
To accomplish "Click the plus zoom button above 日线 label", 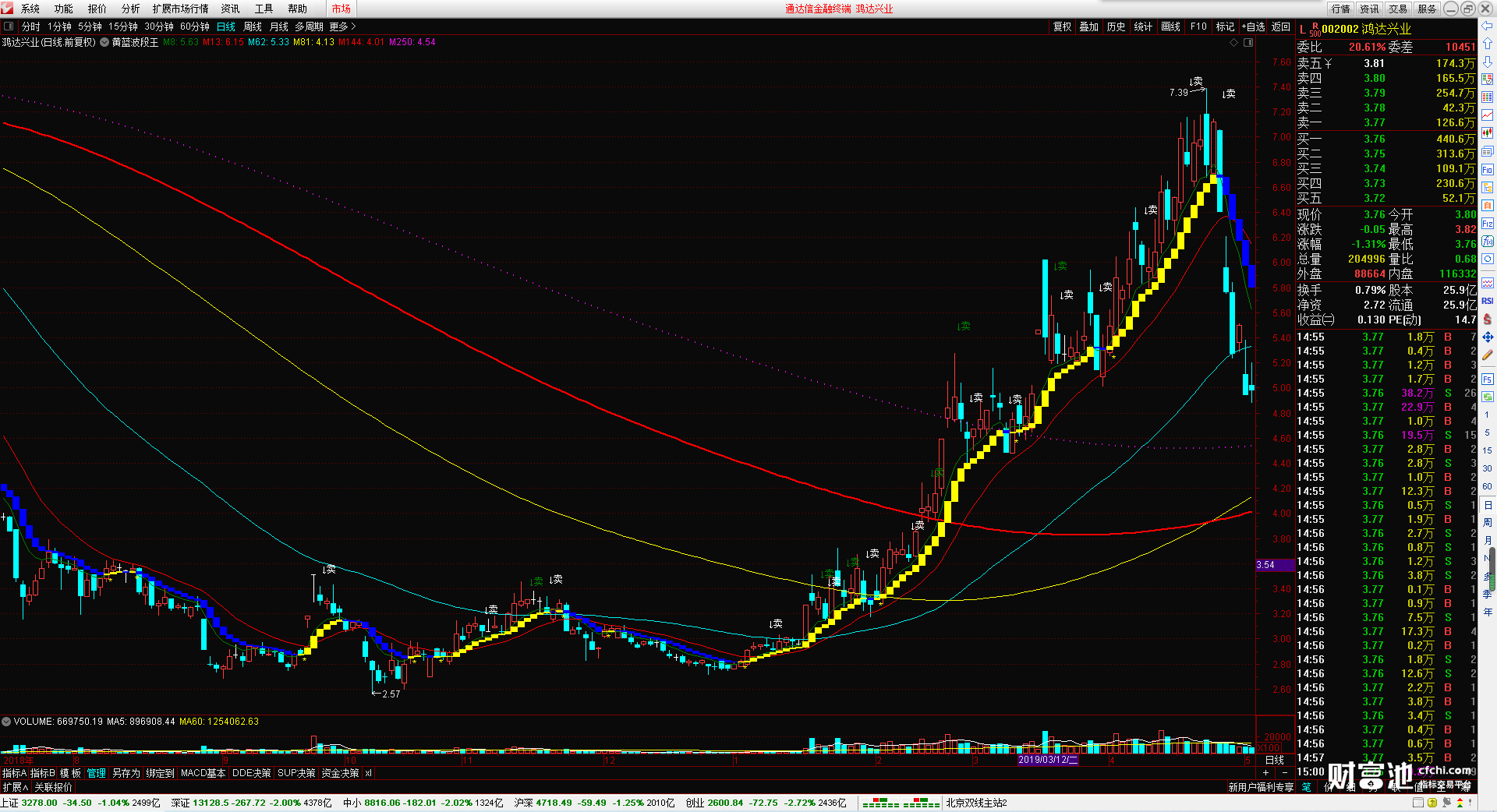I will point(1265,772).
